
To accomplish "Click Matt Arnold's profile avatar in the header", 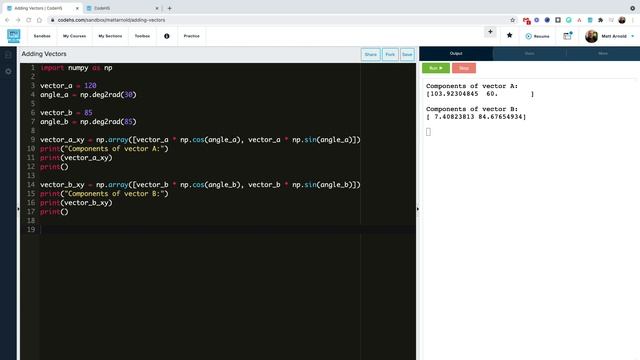I will pyautogui.click(x=591, y=36).
